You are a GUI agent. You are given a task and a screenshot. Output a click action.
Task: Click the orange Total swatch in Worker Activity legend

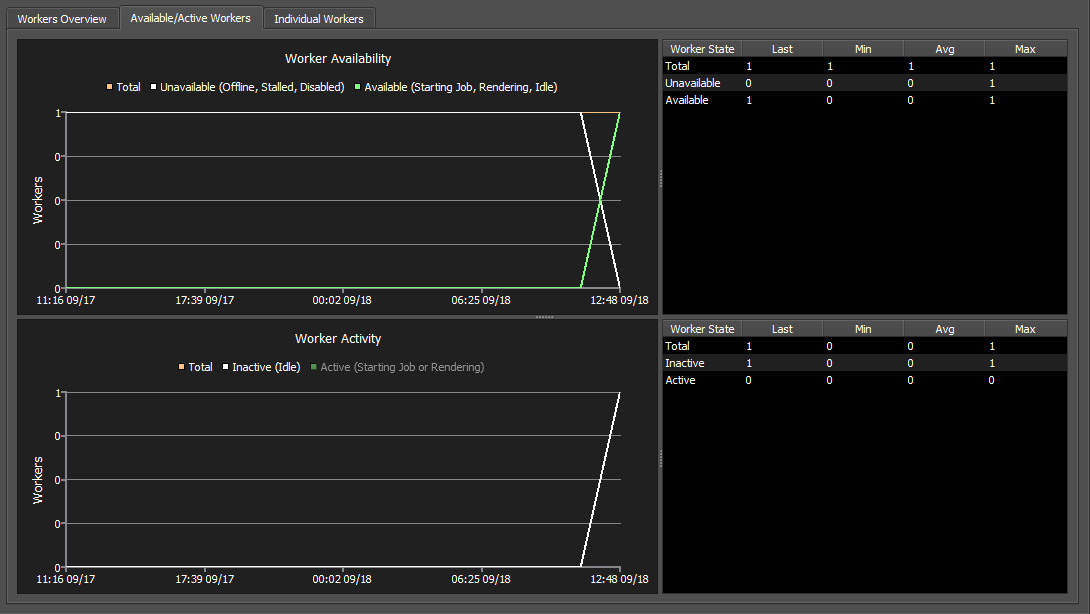pos(181,367)
